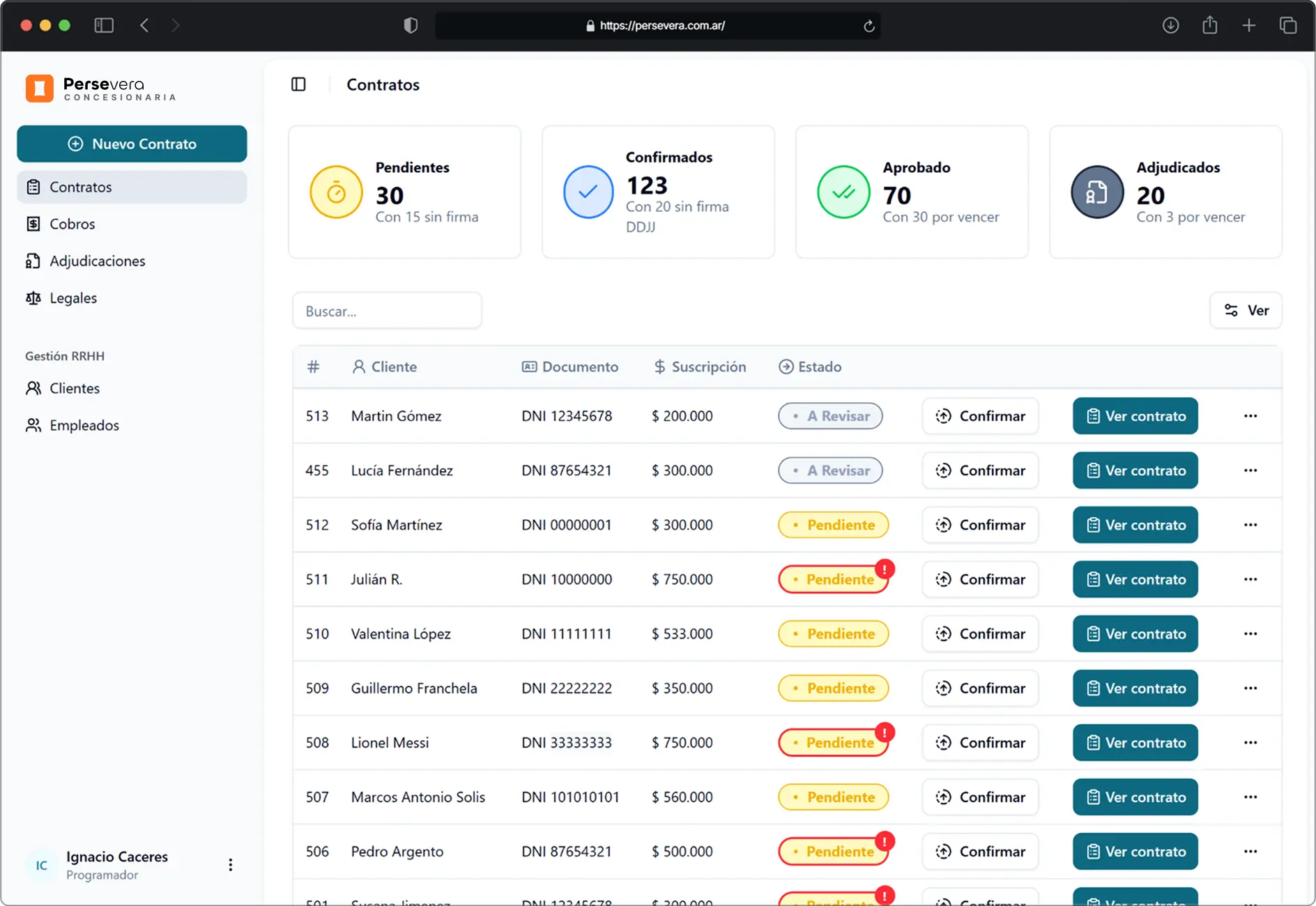This screenshot has width=1316, height=906.
Task: Open Safari downloads icon
Action: [1170, 26]
